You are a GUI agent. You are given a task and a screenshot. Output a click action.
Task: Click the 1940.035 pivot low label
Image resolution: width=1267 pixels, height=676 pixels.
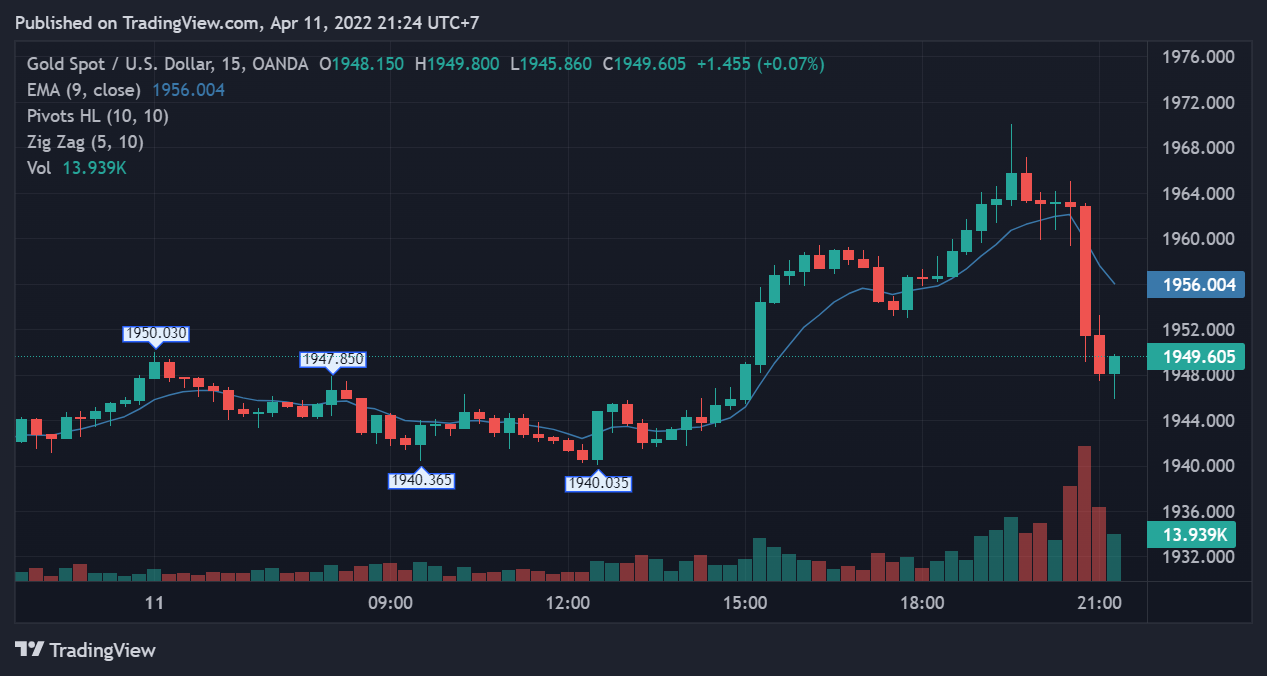pos(599,484)
